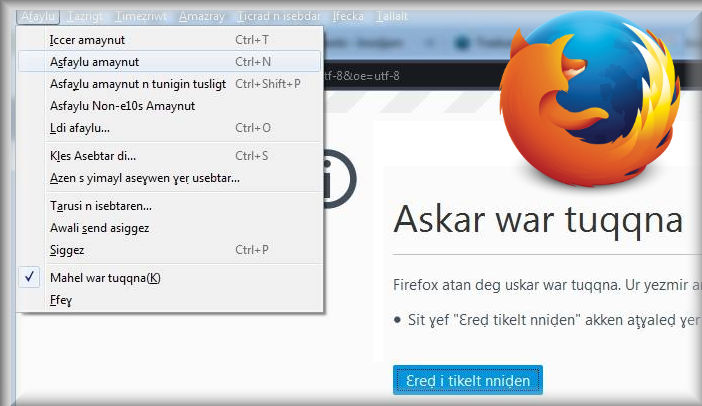Select Ldi afaylu... menu item
The image size is (702, 406).
click(x=170, y=128)
